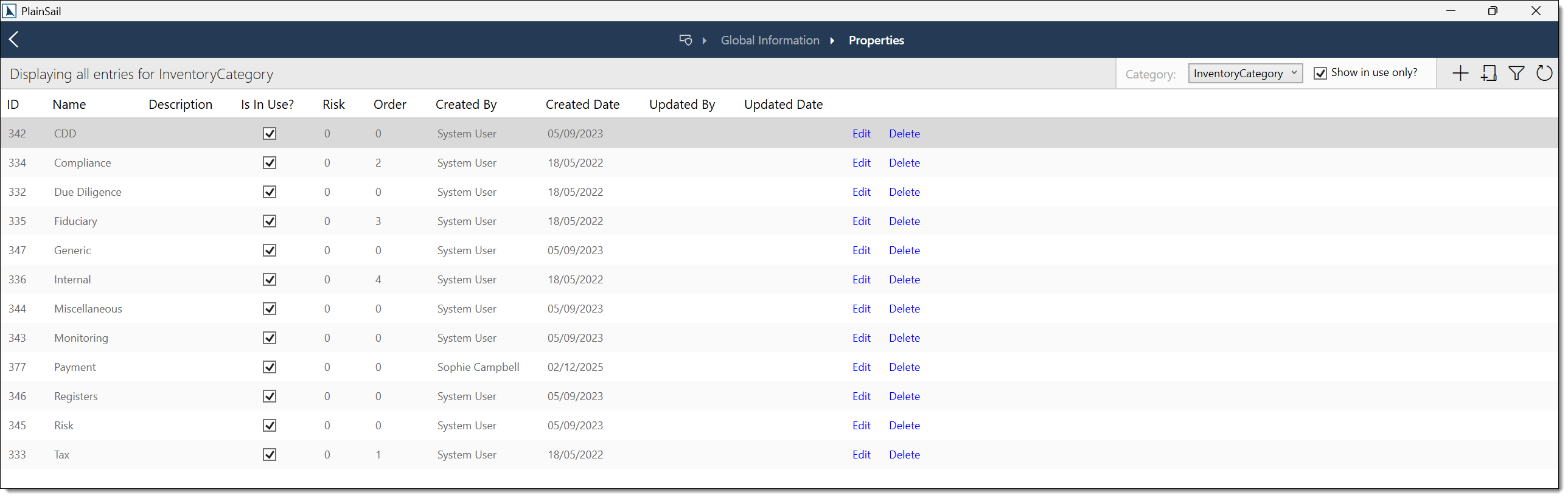Select the Properties breadcrumb item

coord(876,41)
